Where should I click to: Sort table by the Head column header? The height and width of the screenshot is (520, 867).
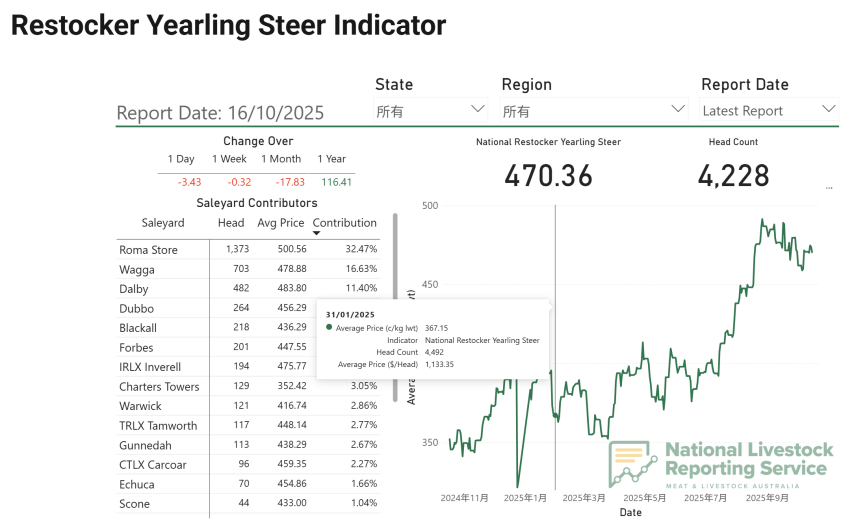pyautogui.click(x=231, y=223)
